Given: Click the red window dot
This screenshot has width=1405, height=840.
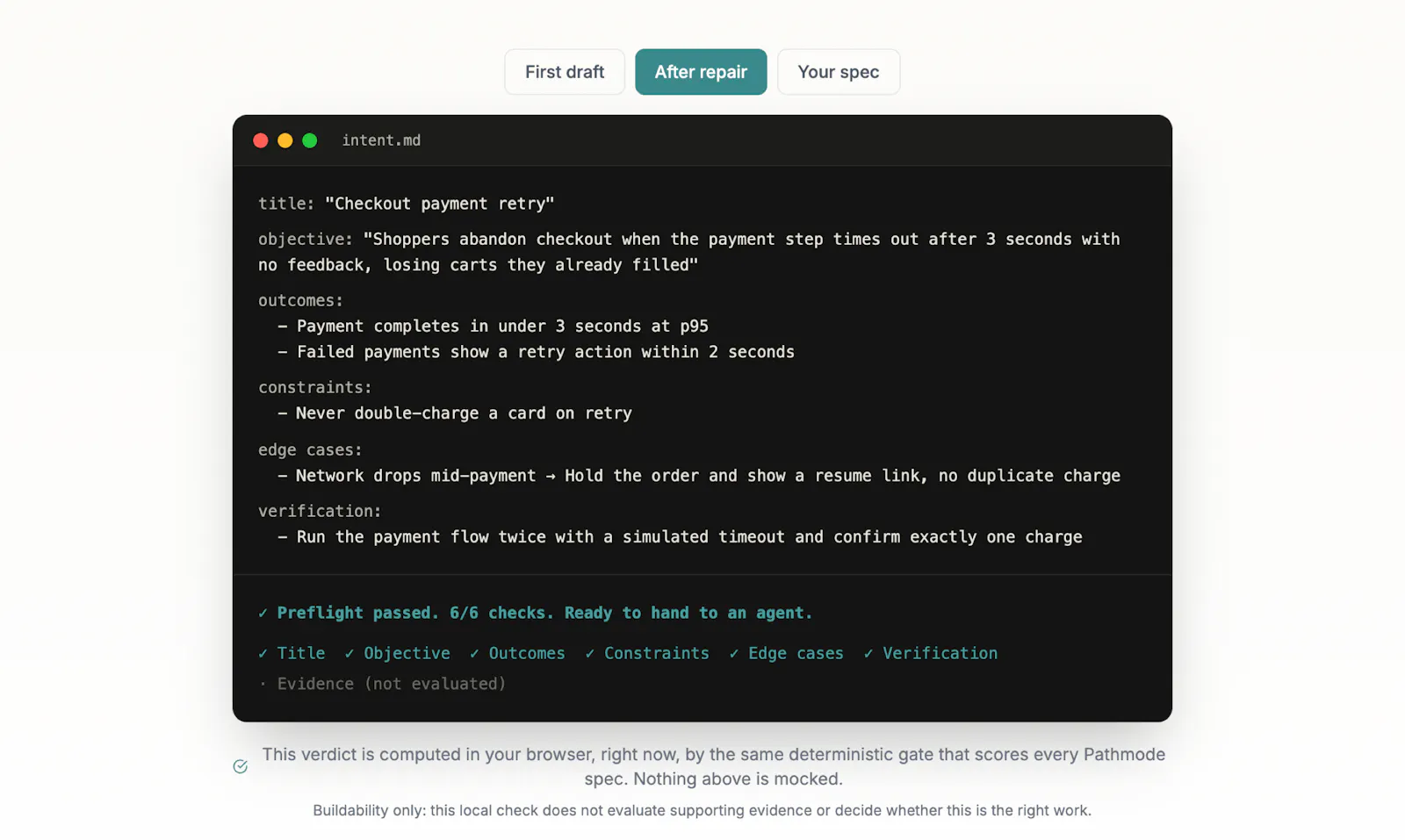Looking at the screenshot, I should coord(261,140).
